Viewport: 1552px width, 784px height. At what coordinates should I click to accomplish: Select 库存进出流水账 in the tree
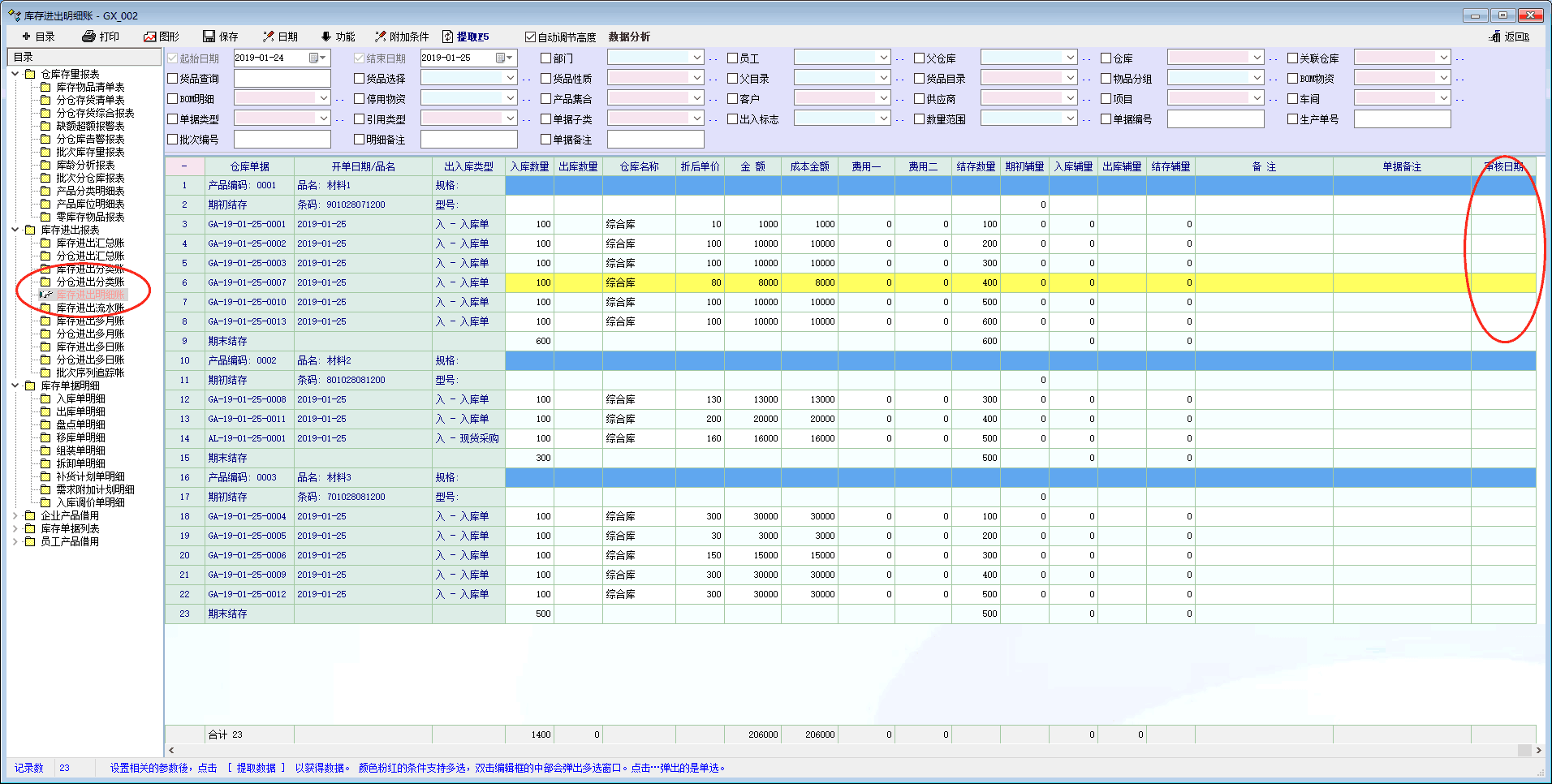[x=90, y=308]
